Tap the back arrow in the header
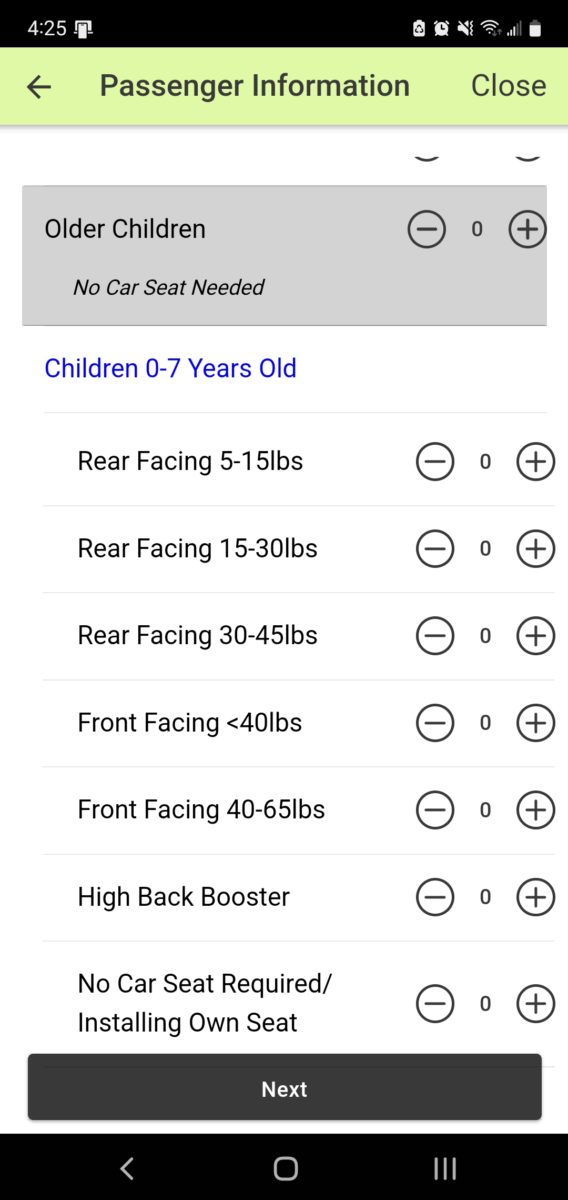This screenshot has height=1200, width=568. coord(38,87)
